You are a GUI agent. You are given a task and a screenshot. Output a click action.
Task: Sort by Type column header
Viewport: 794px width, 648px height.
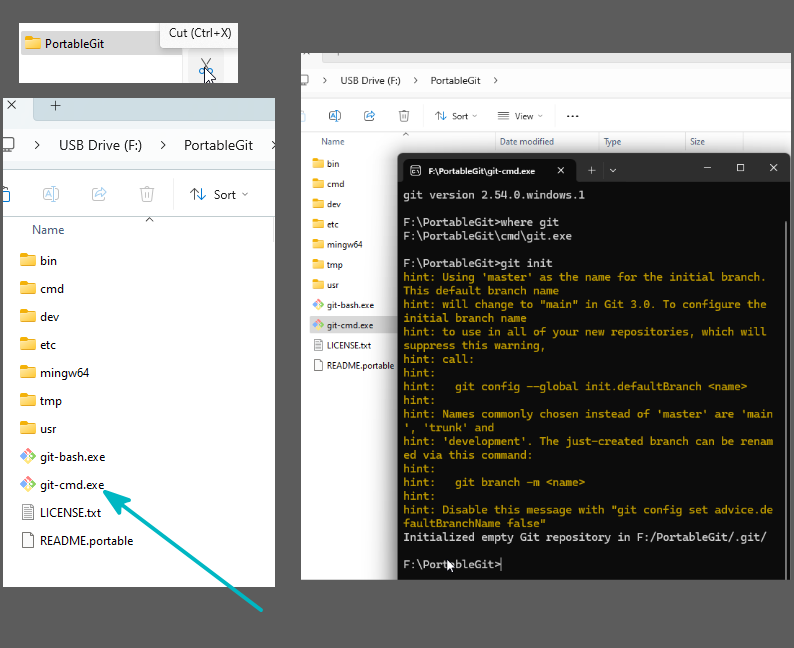(x=612, y=142)
